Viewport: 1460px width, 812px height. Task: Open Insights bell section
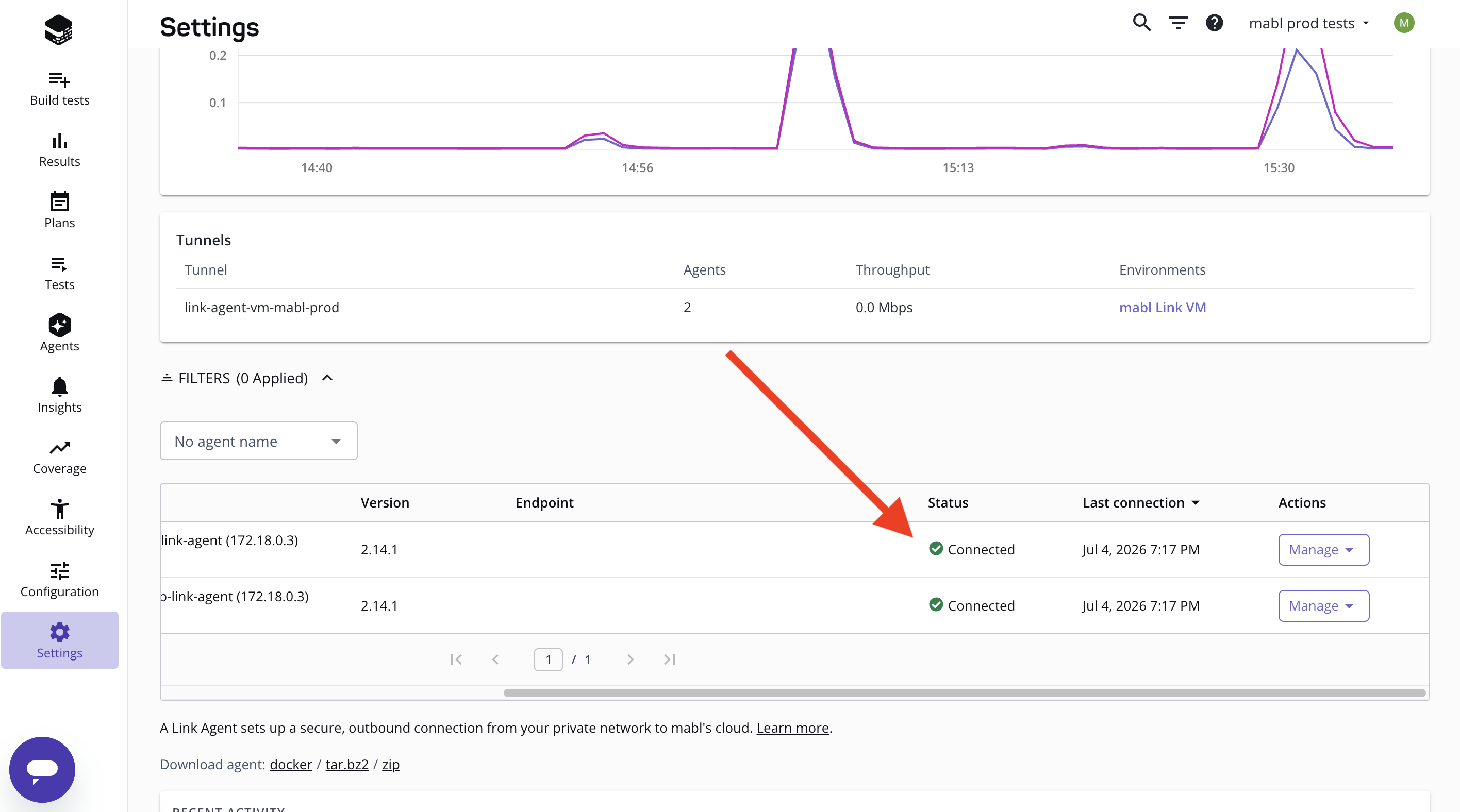59,395
